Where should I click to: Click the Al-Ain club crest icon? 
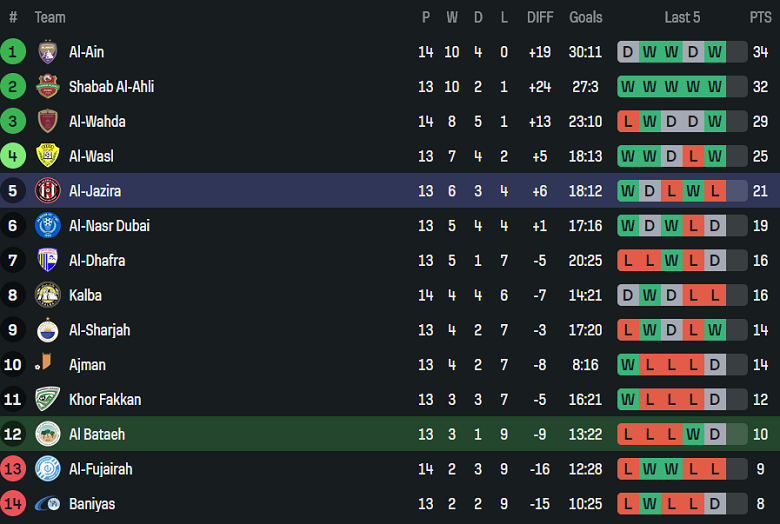pos(47,52)
